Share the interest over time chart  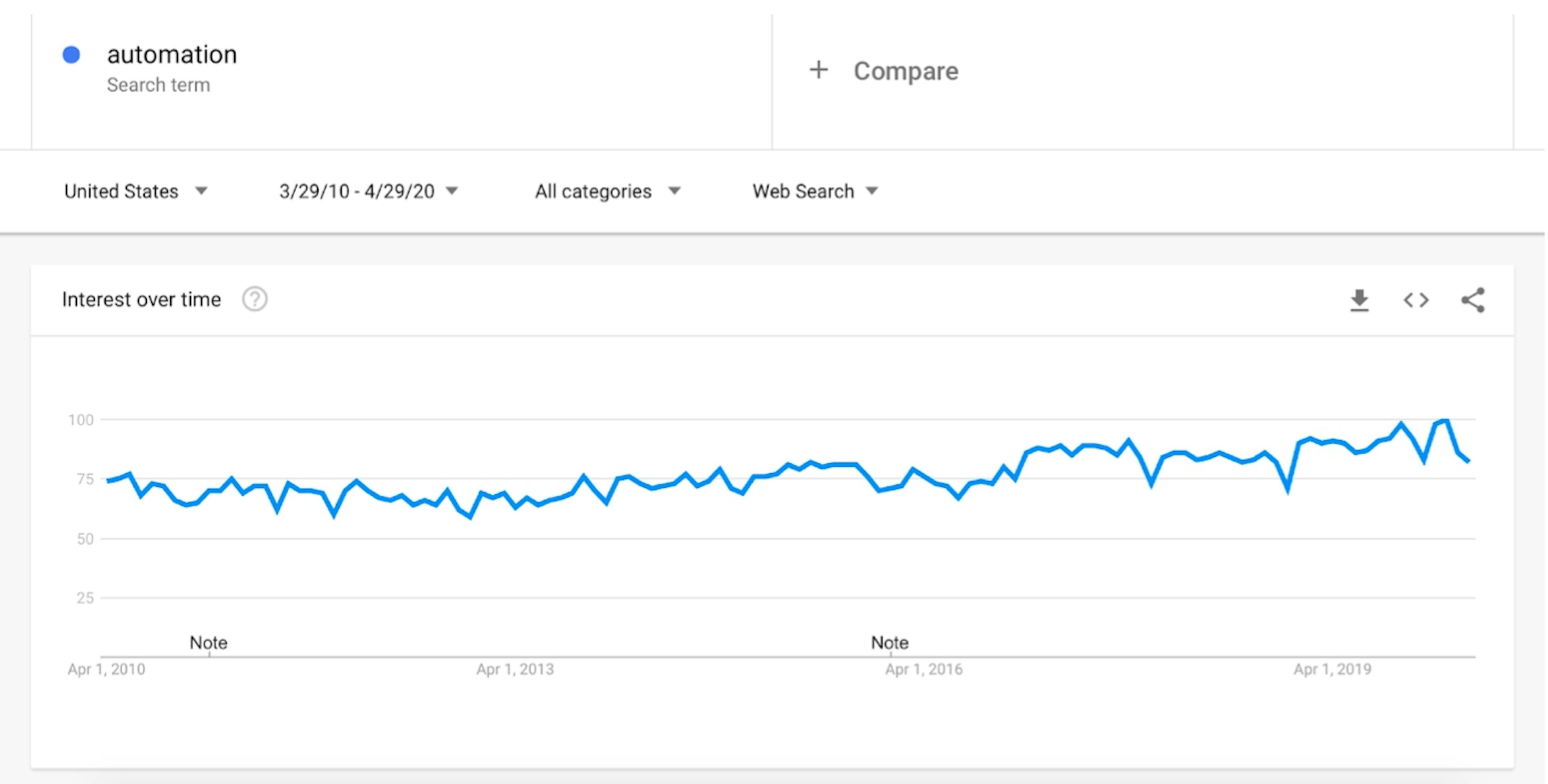(x=1473, y=300)
